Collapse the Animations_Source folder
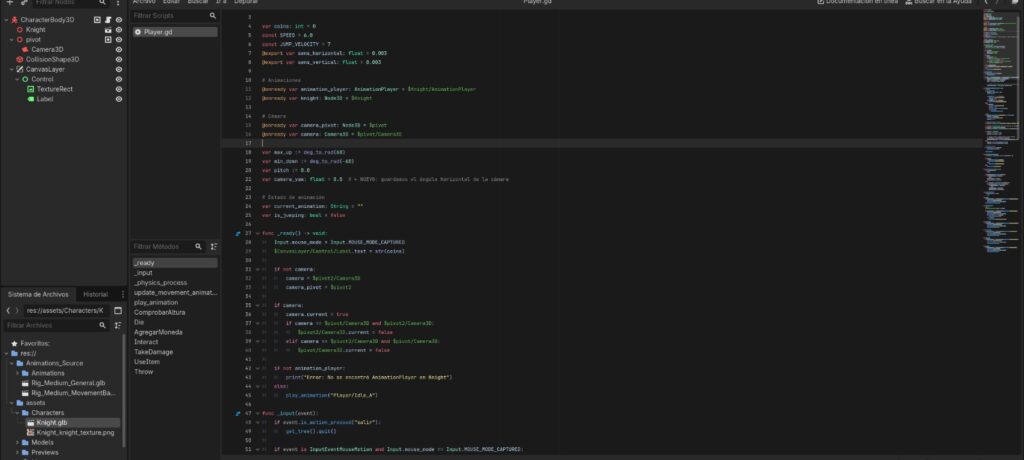Image resolution: width=1024 pixels, height=460 pixels. [12, 363]
